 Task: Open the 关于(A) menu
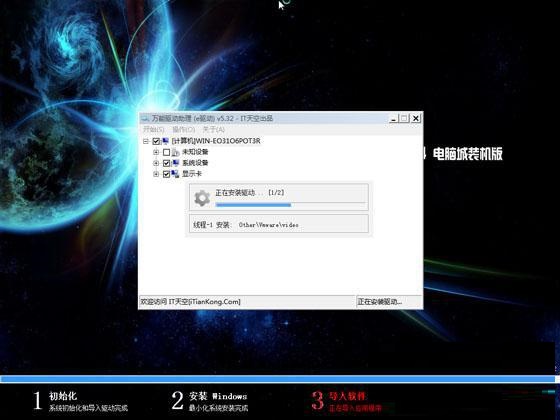coord(214,129)
